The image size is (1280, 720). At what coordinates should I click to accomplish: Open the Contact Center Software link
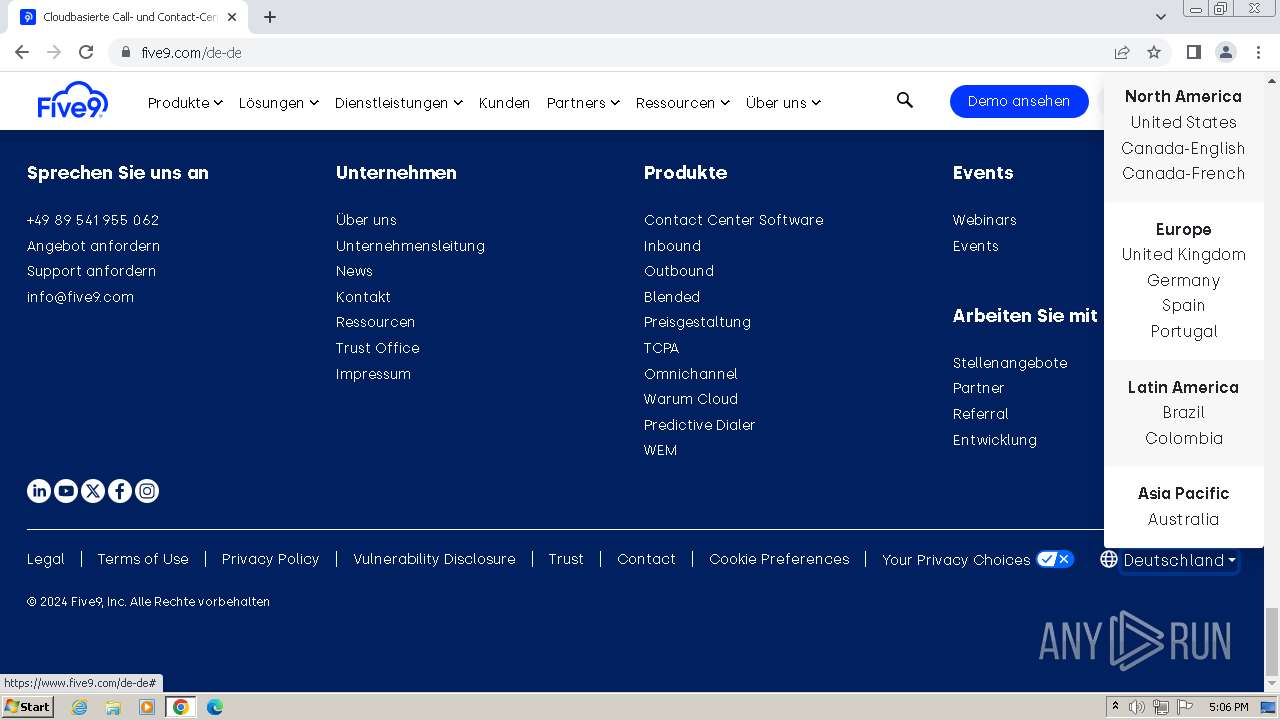(x=733, y=220)
